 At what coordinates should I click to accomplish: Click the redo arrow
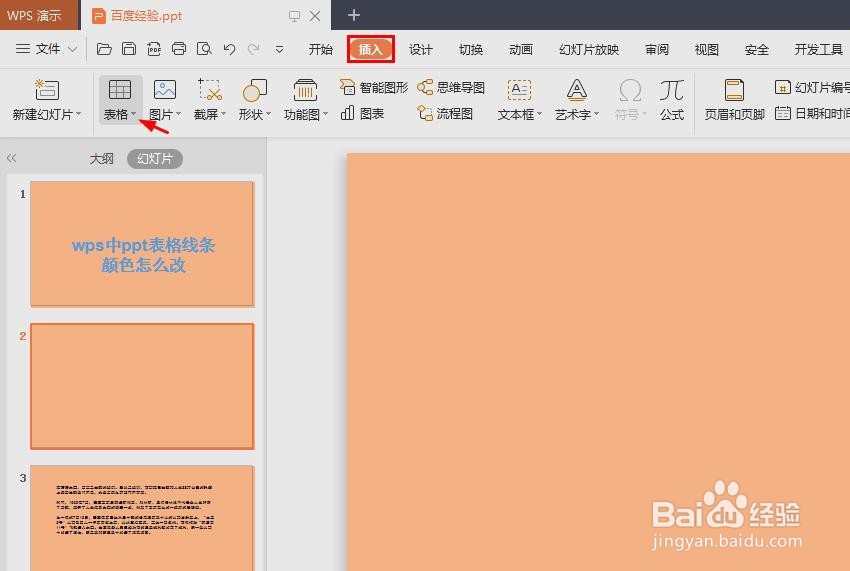253,49
